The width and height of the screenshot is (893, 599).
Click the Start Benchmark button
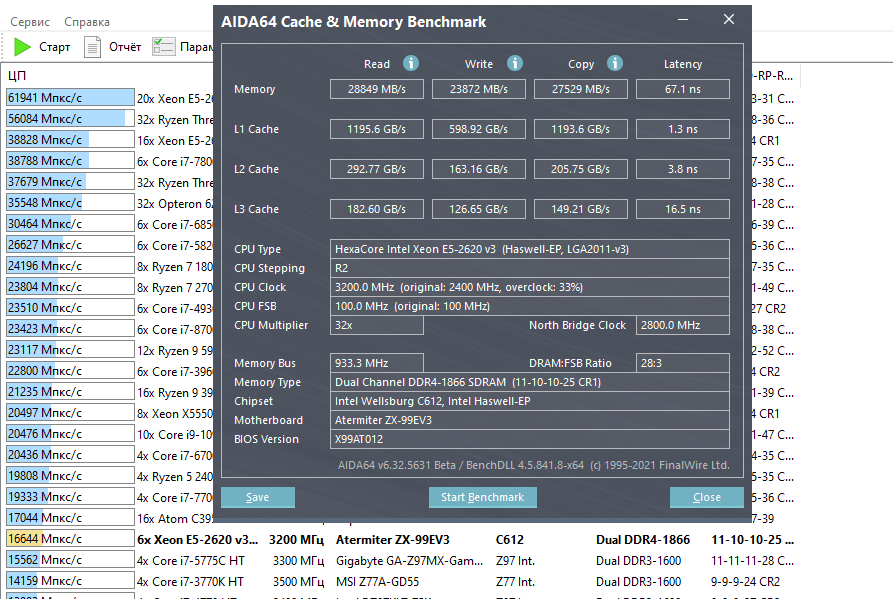click(x=482, y=497)
